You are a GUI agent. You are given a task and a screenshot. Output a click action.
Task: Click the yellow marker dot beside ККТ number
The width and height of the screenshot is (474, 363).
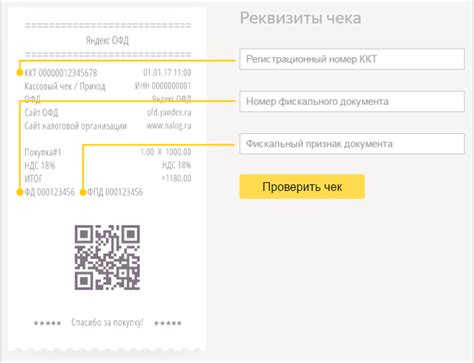(x=20, y=73)
